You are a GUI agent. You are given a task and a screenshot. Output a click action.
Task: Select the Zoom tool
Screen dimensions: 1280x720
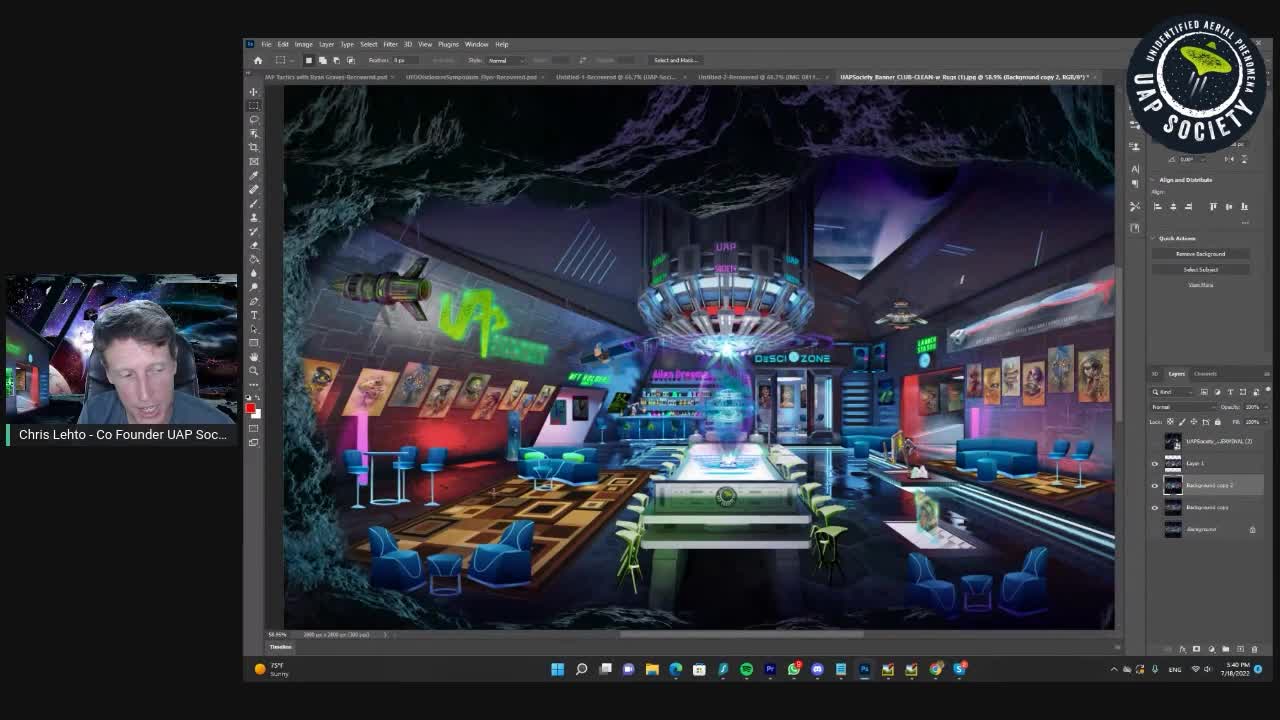(253, 371)
